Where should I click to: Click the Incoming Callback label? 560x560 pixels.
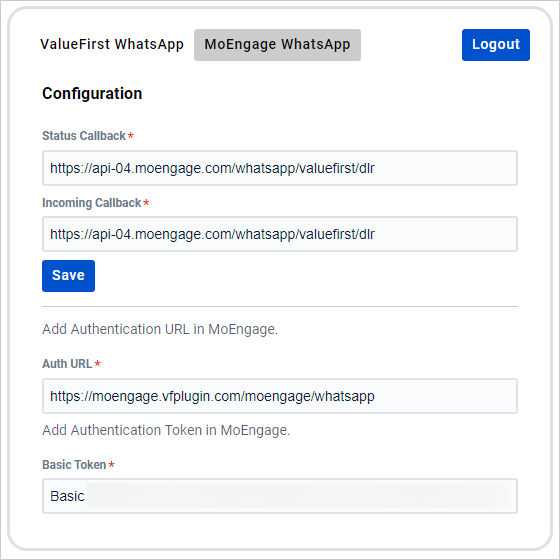pos(92,203)
